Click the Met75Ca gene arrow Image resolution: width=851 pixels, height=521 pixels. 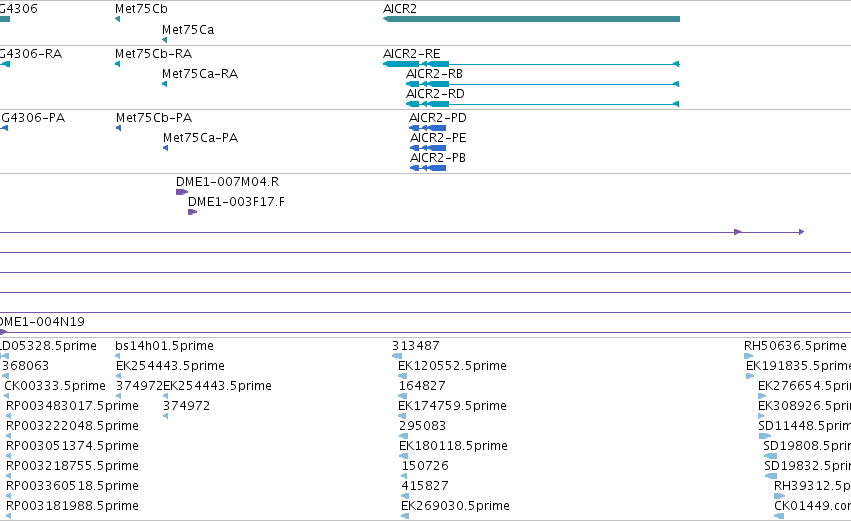[164, 40]
